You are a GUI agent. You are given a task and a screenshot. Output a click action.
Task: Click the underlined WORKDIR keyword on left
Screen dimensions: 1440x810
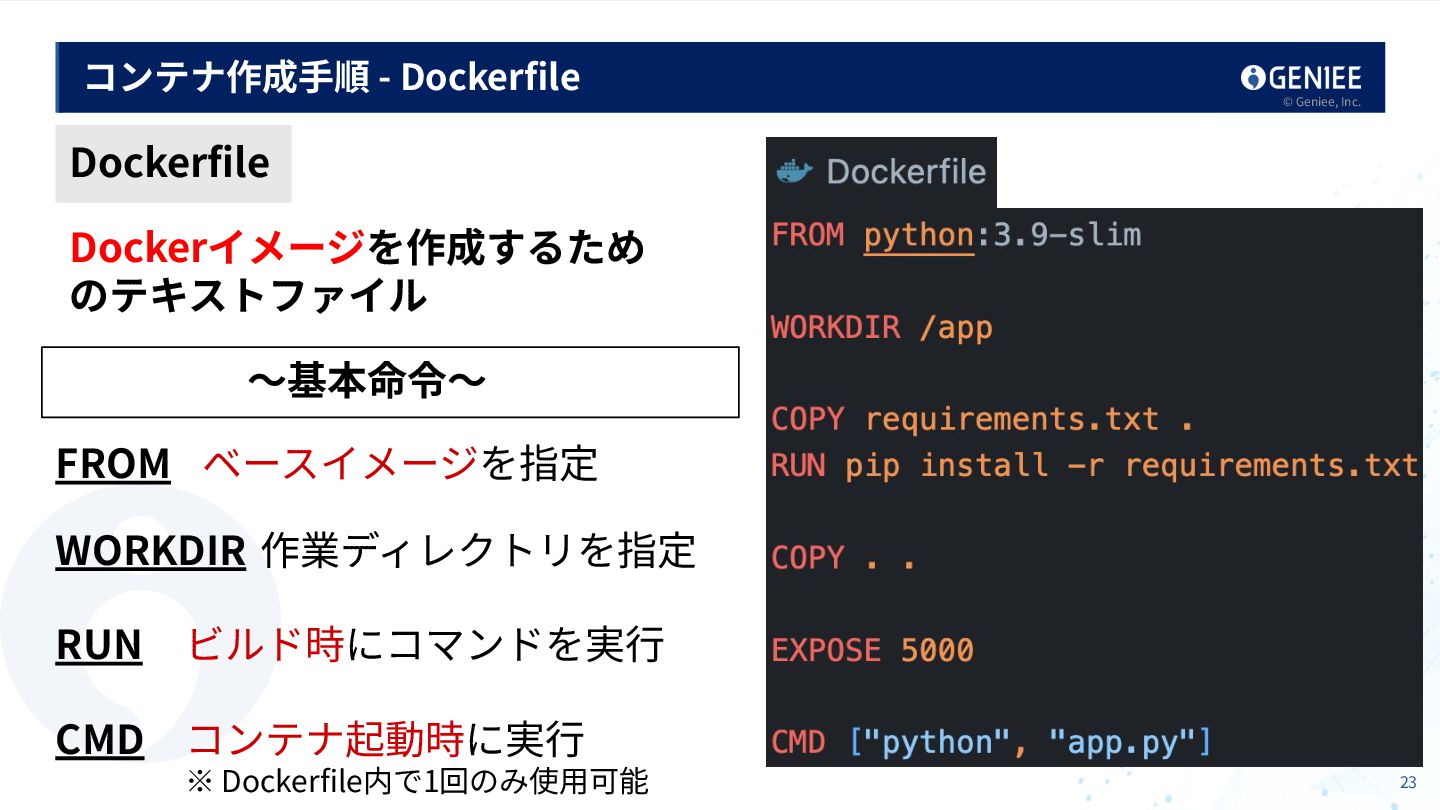point(151,551)
